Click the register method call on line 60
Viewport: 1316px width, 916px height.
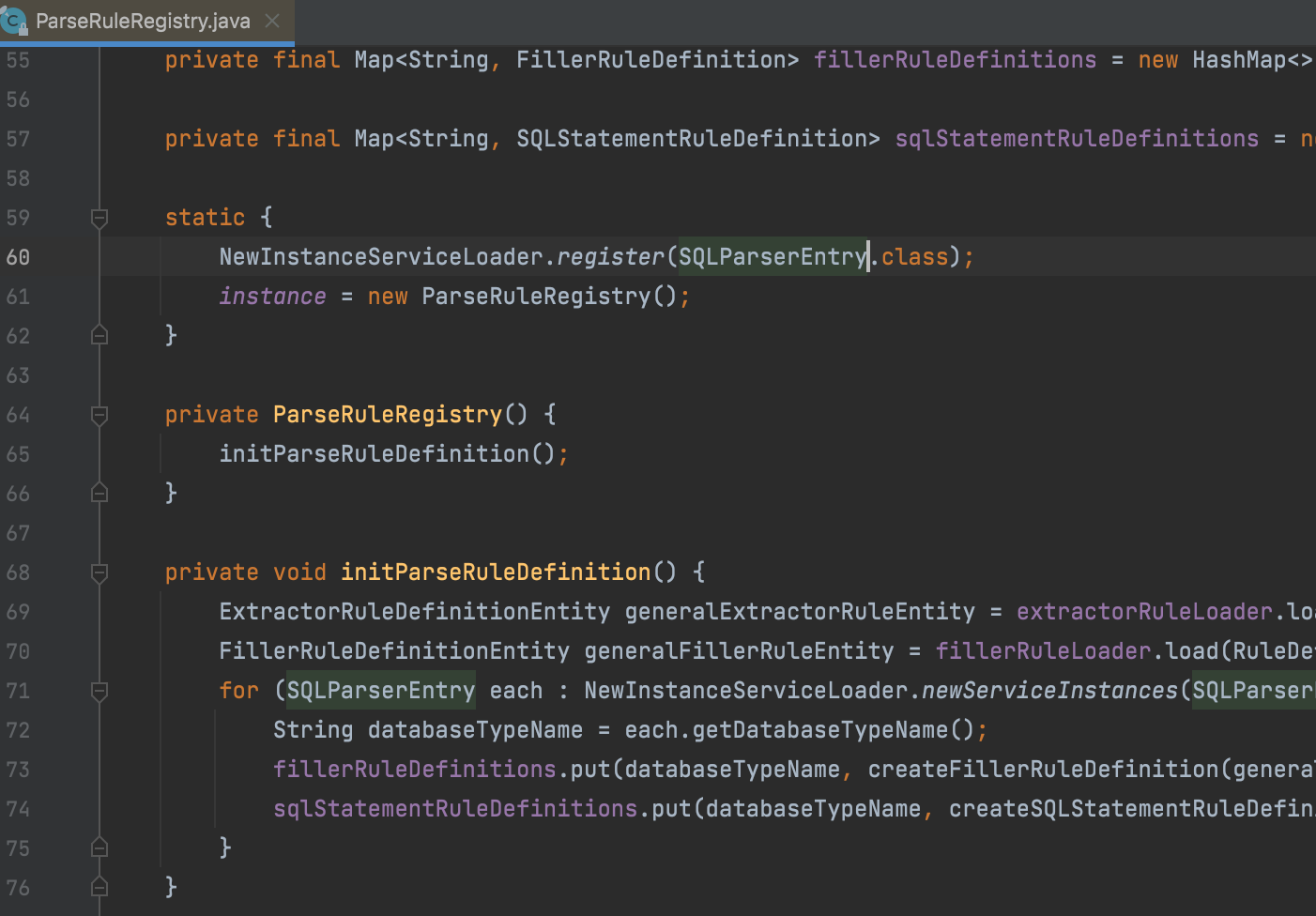tap(611, 257)
